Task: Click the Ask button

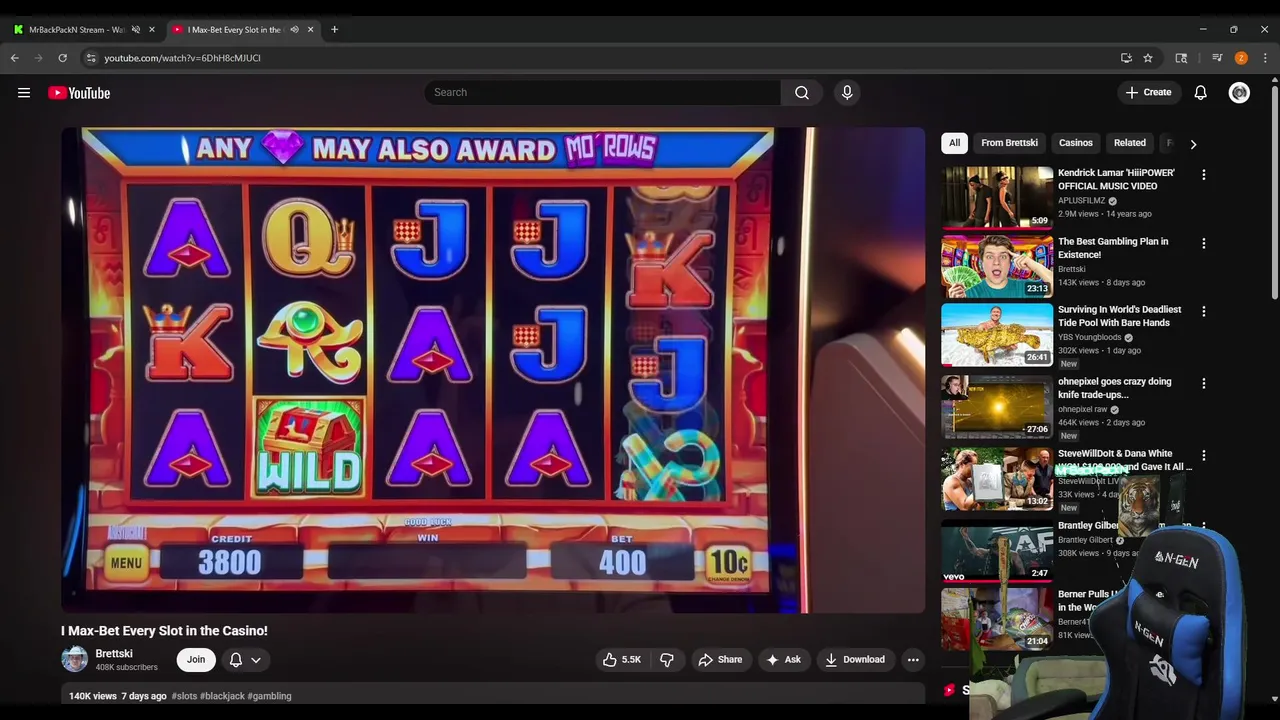Action: [783, 659]
